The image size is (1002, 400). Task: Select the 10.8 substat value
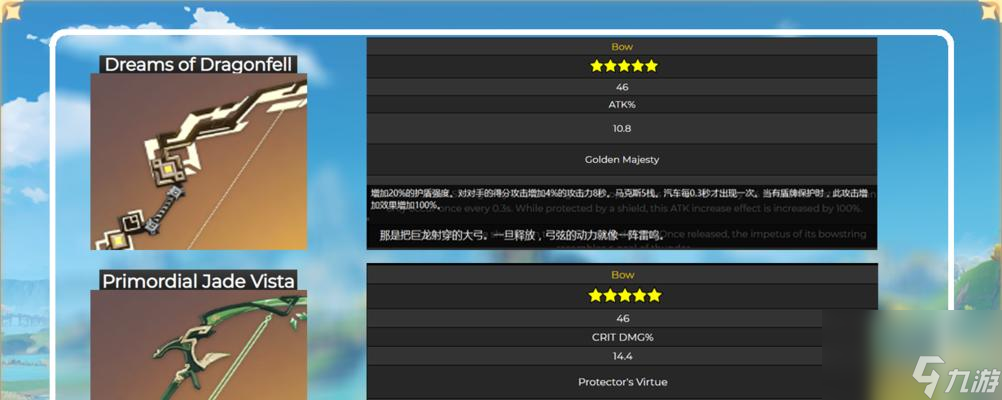click(x=622, y=128)
